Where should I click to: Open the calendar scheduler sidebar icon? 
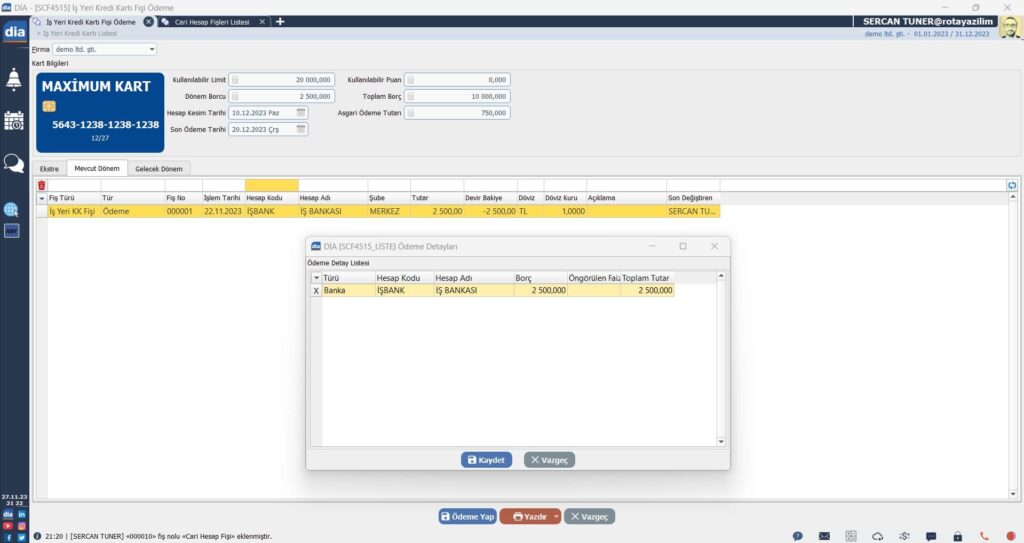coord(14,121)
